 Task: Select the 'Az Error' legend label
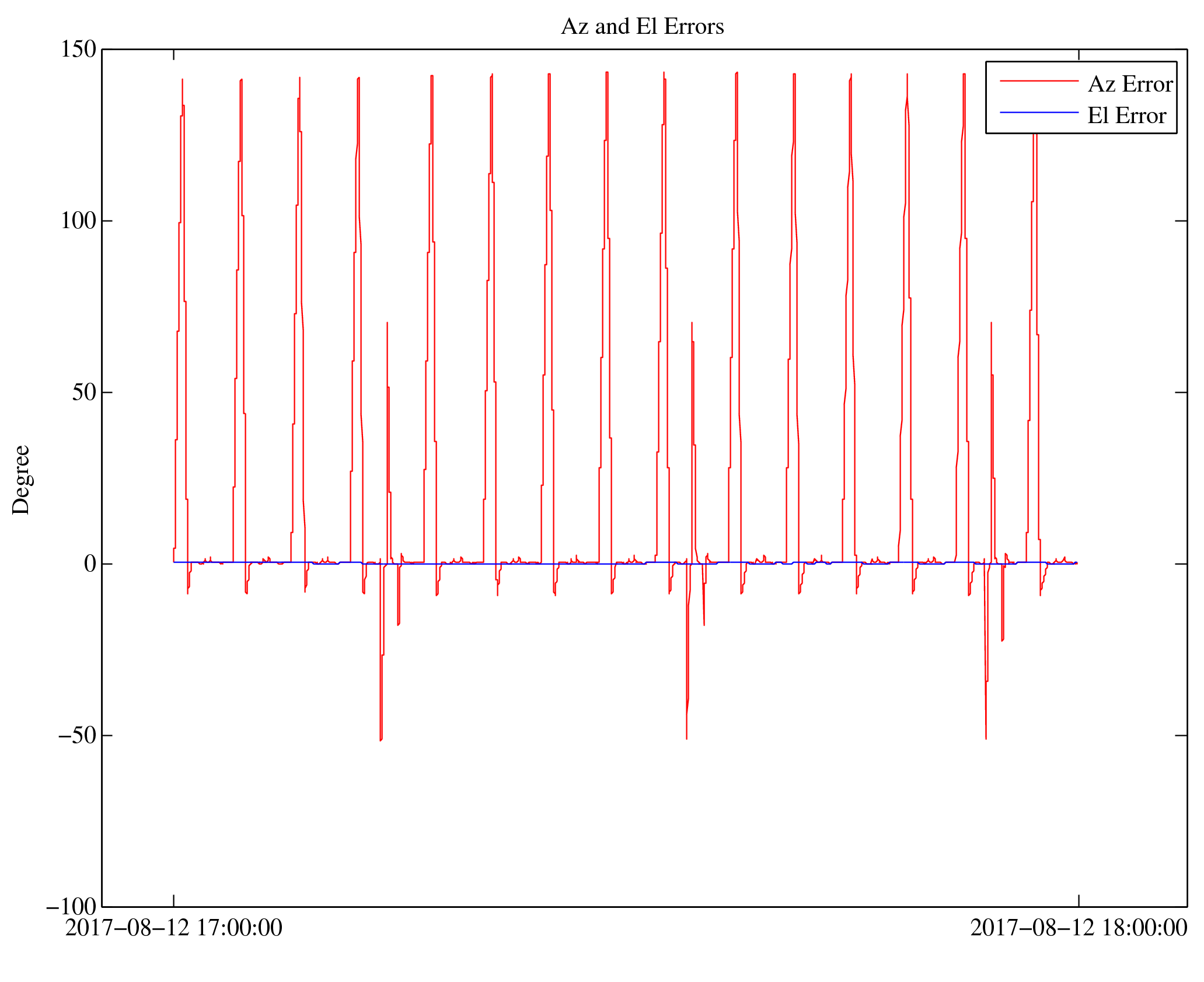(1130, 85)
